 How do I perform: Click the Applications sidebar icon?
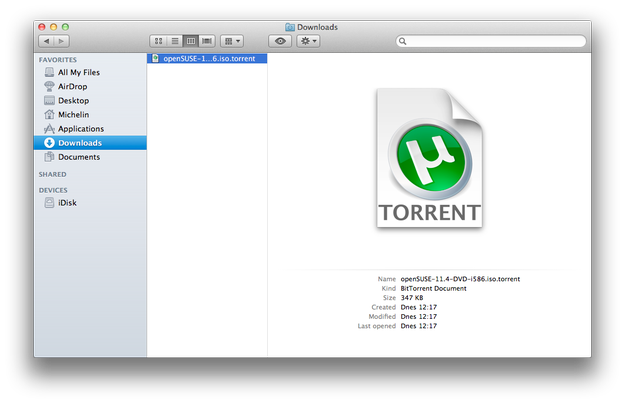pyautogui.click(x=49, y=129)
